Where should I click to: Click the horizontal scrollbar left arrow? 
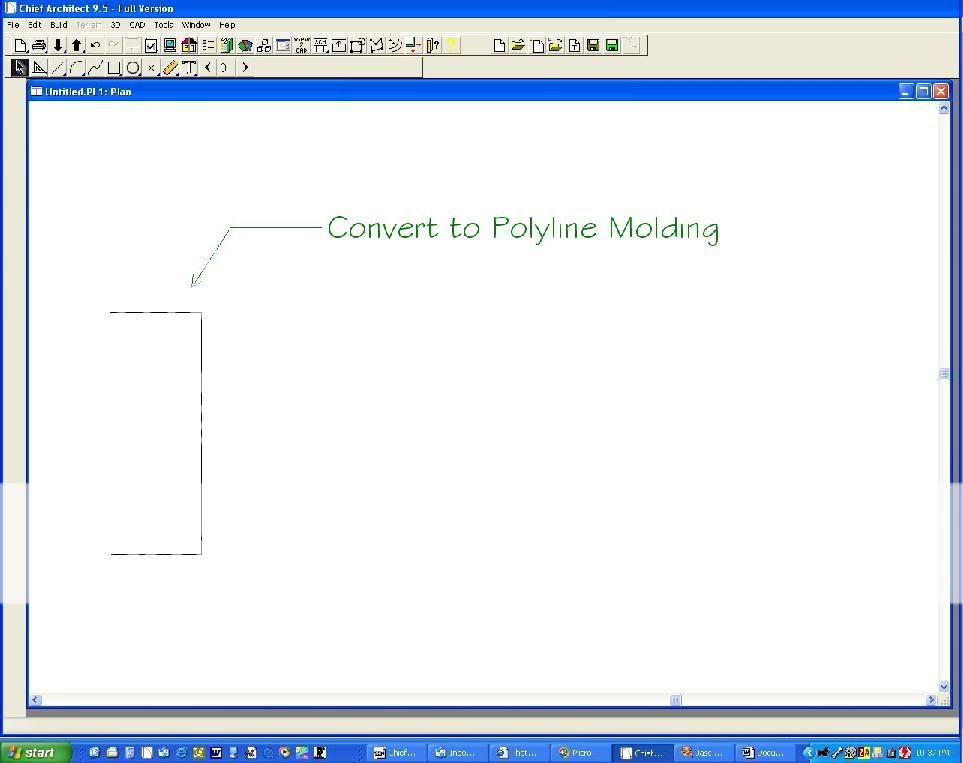[35, 700]
